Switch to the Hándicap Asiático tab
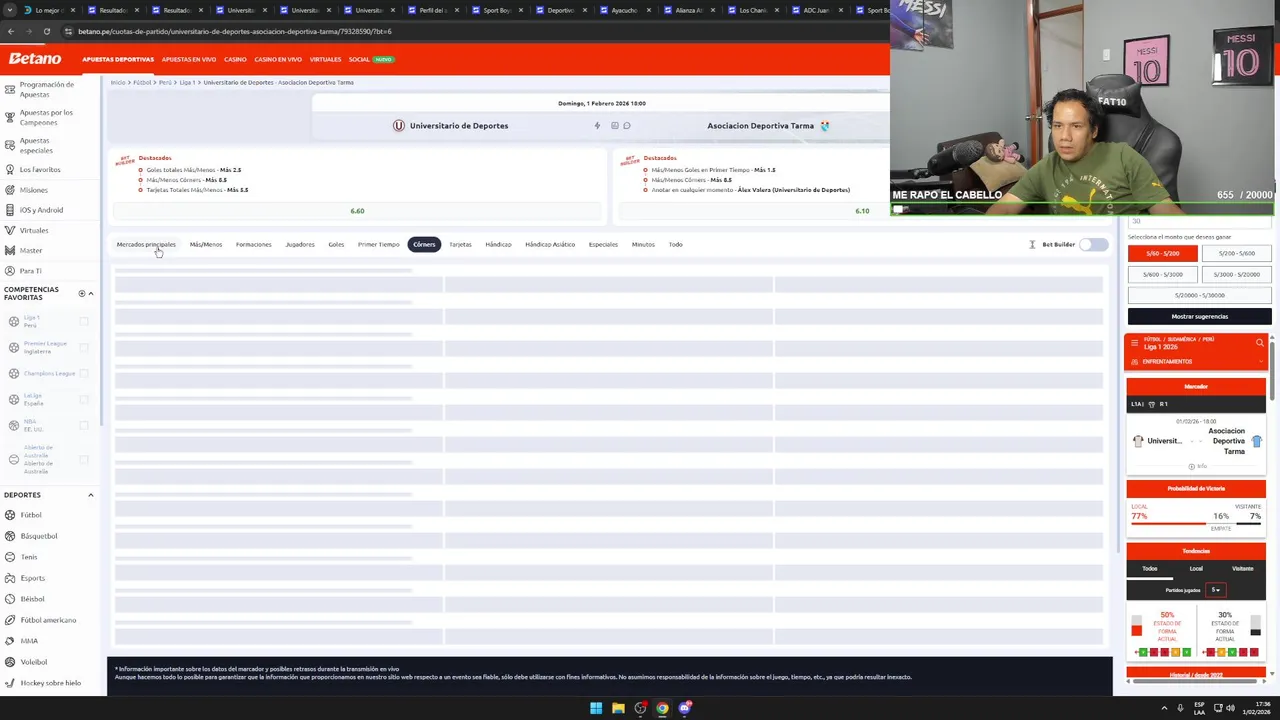This screenshot has height=720, width=1280. pos(550,244)
